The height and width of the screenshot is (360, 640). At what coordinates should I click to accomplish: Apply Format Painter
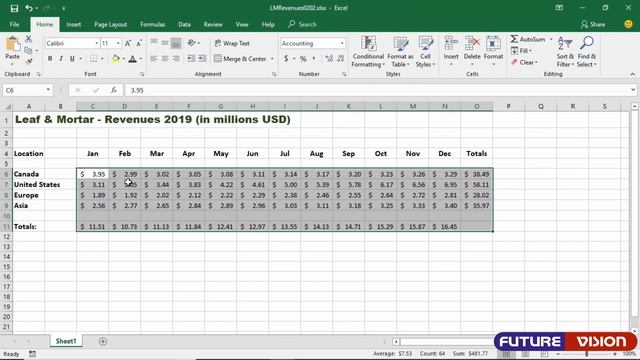[28, 62]
